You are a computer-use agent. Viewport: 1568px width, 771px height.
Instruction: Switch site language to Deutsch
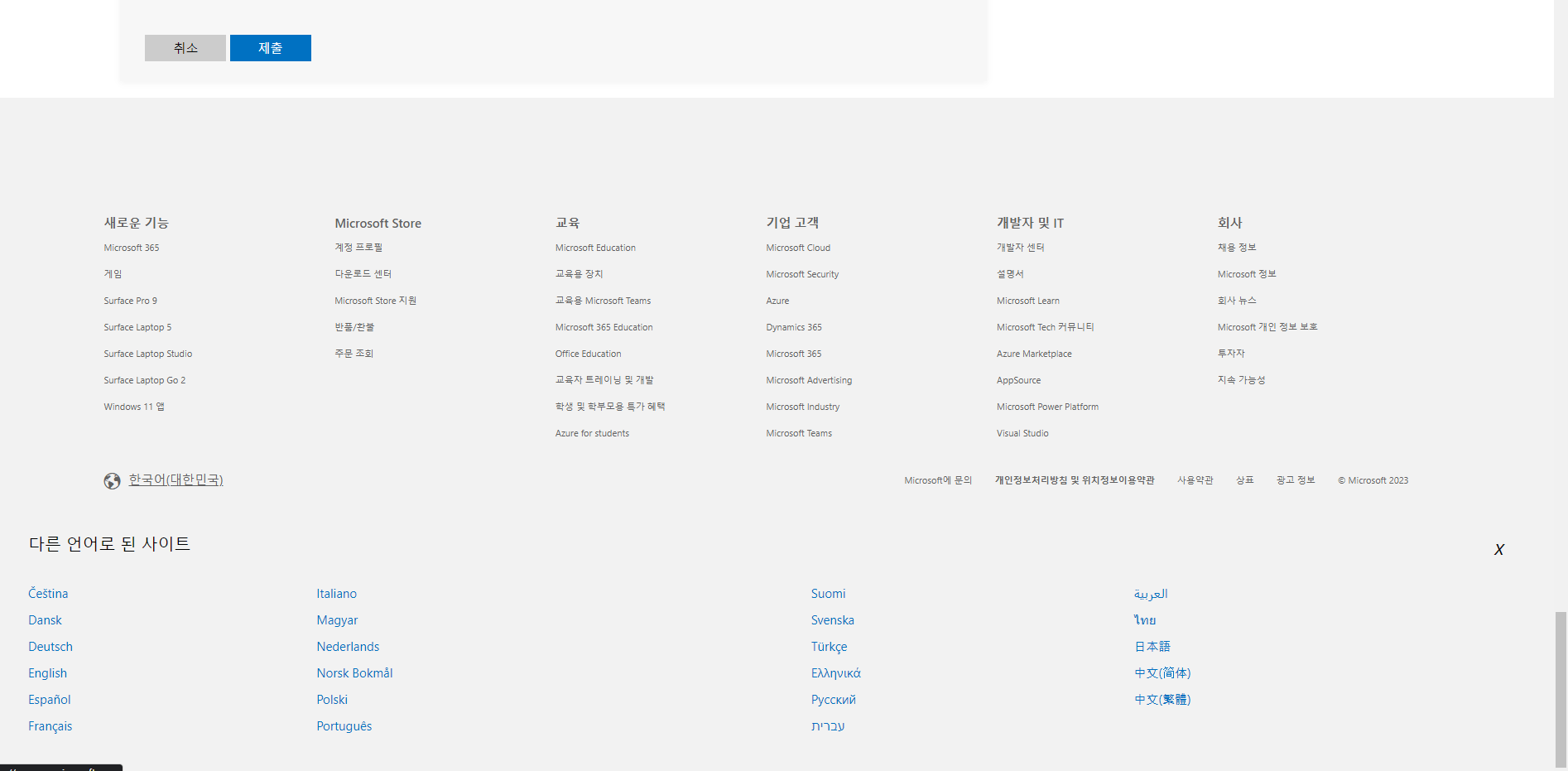click(51, 647)
